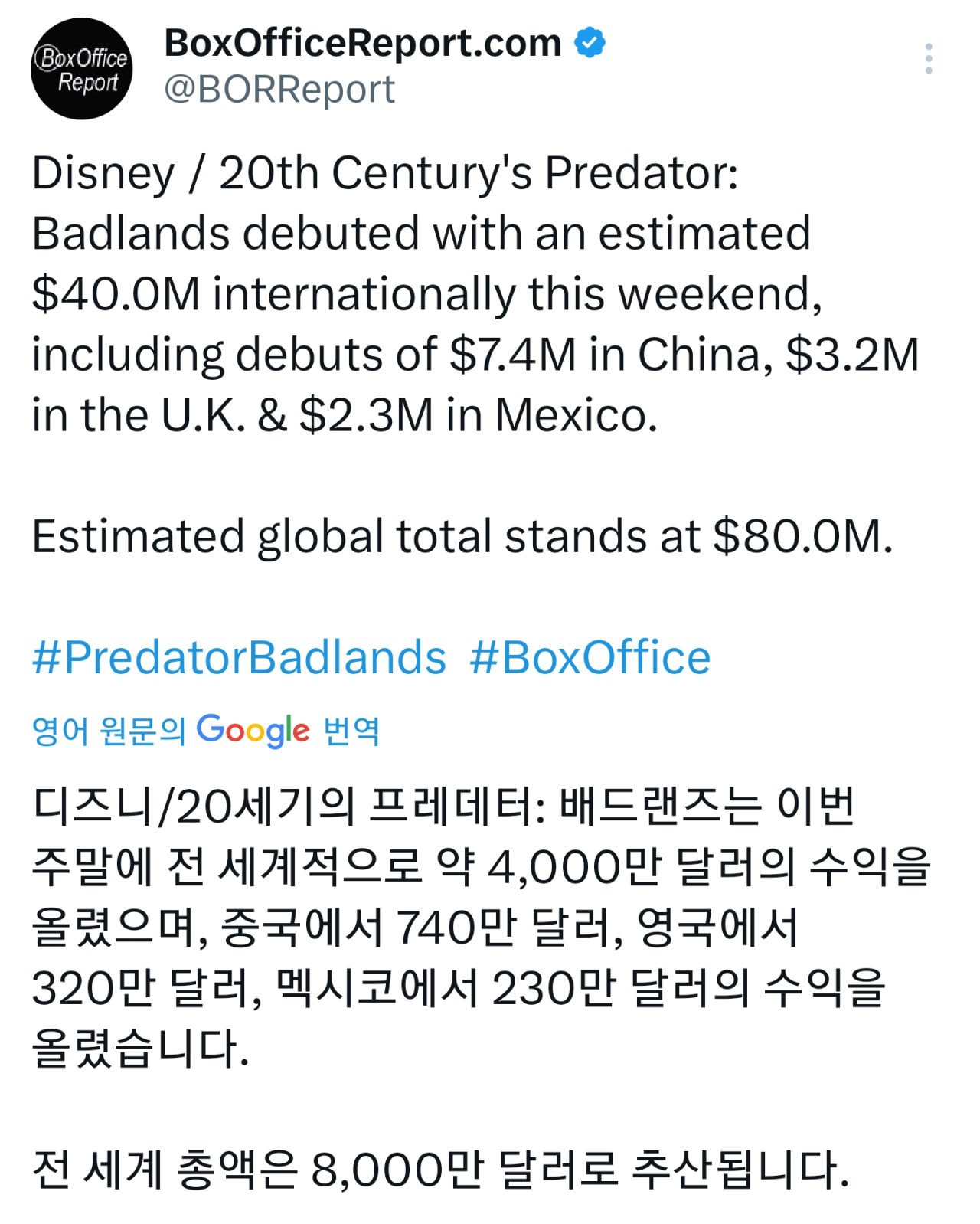Viewport: 980px width, 1224px height.
Task: Click the blue verified checkmark badge
Action: [x=590, y=43]
